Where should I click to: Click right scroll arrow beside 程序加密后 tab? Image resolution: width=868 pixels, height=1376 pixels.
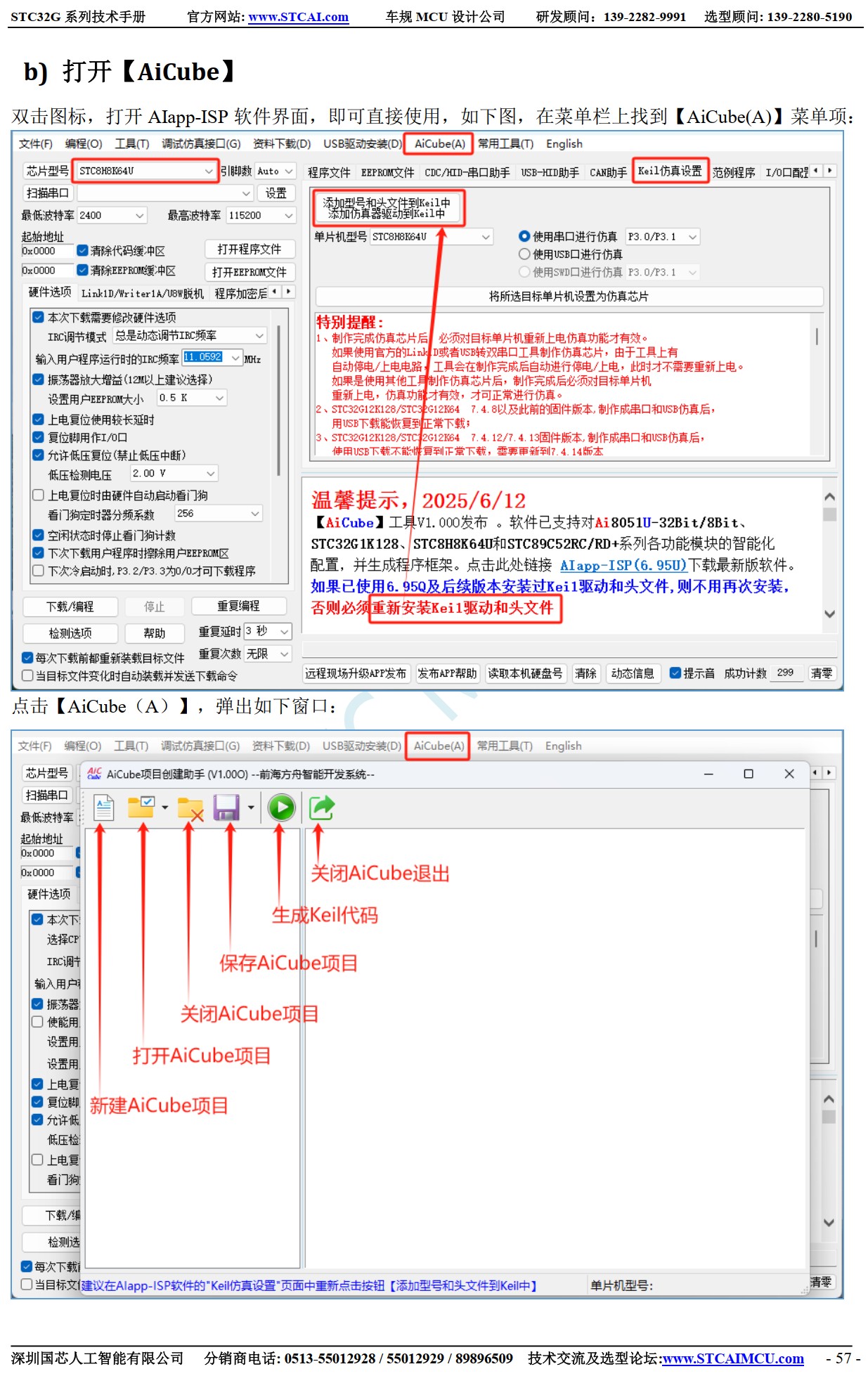287,292
